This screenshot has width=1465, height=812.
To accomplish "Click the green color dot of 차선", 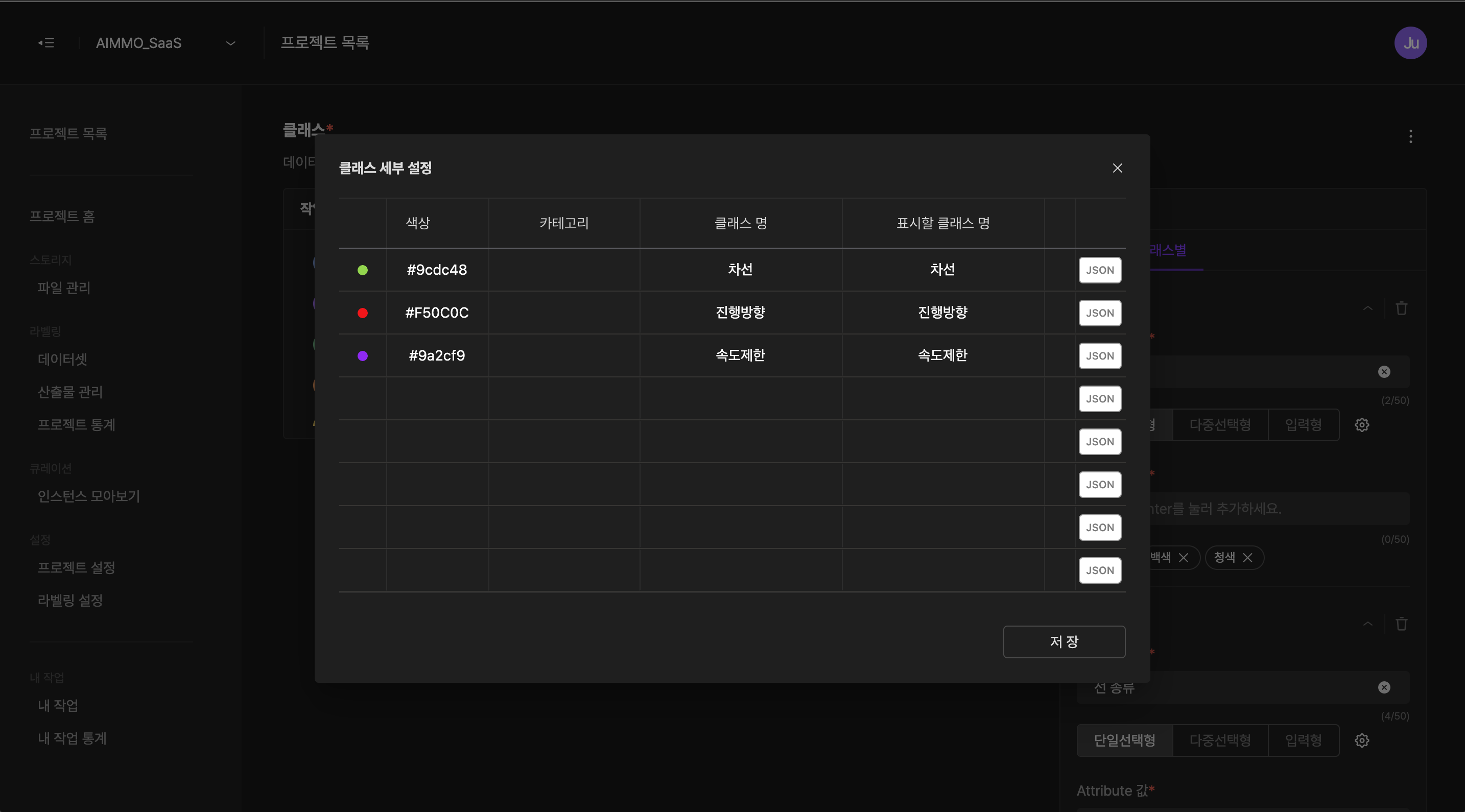I will coord(362,270).
